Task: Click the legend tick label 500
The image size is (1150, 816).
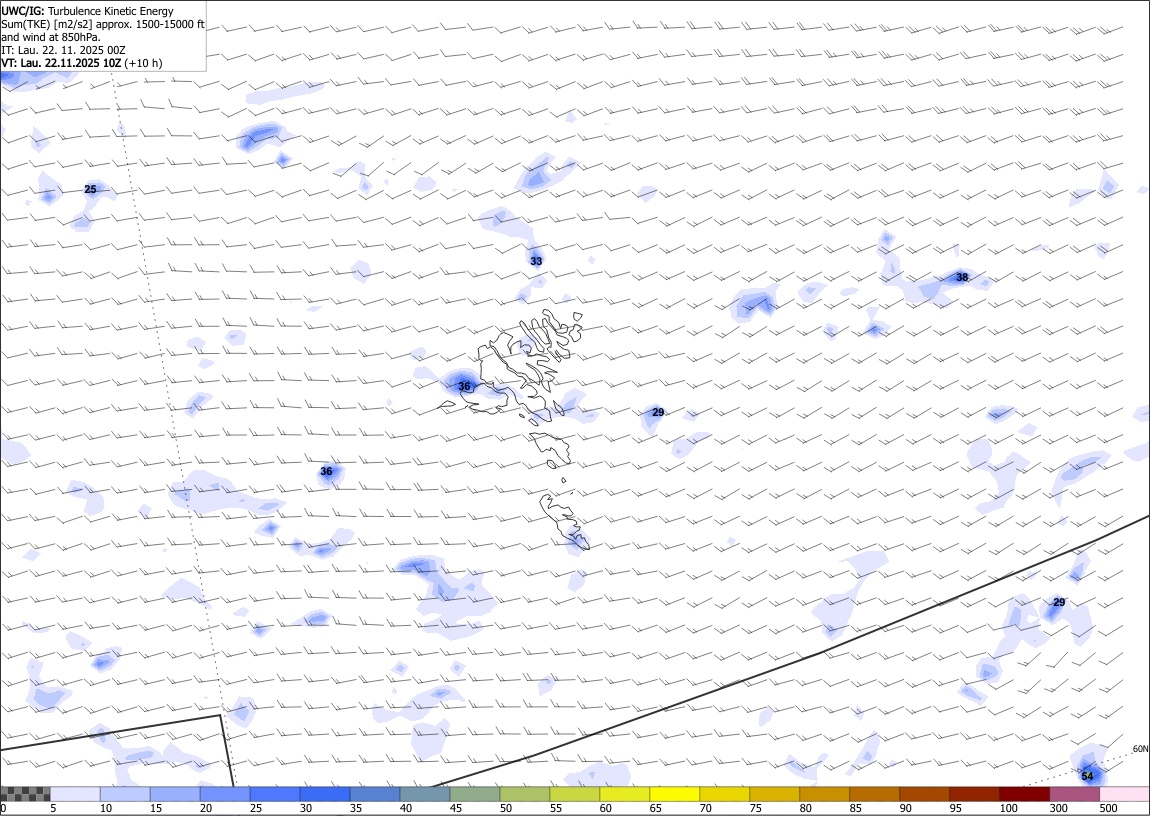Action: (1108, 809)
